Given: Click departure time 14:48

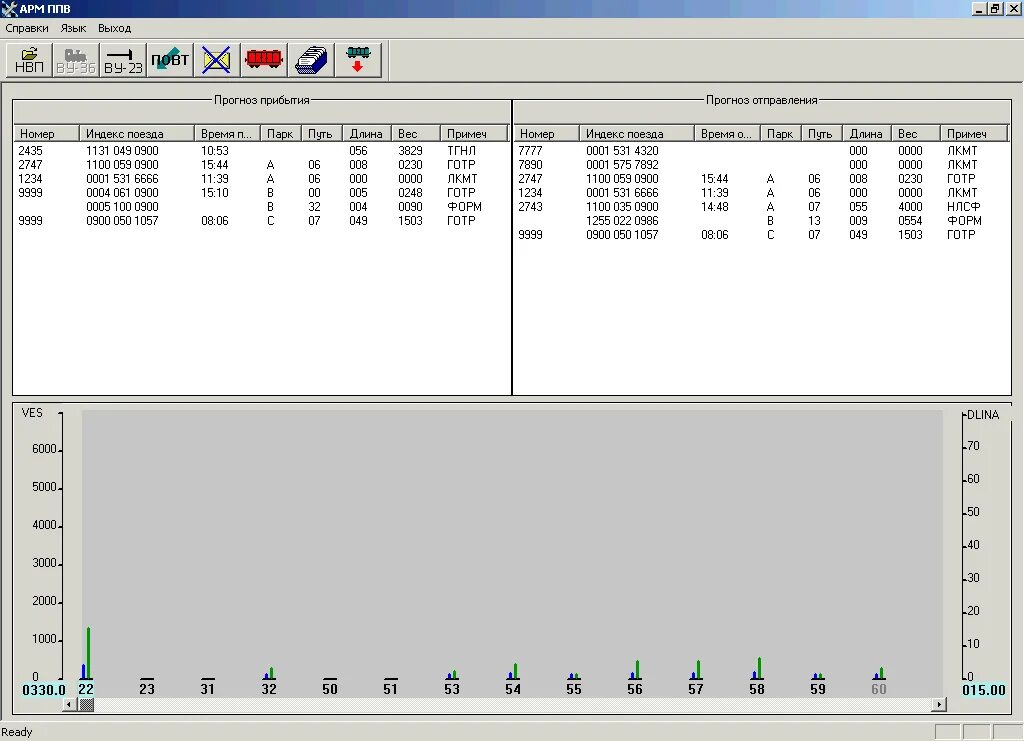Looking at the screenshot, I should [714, 207].
